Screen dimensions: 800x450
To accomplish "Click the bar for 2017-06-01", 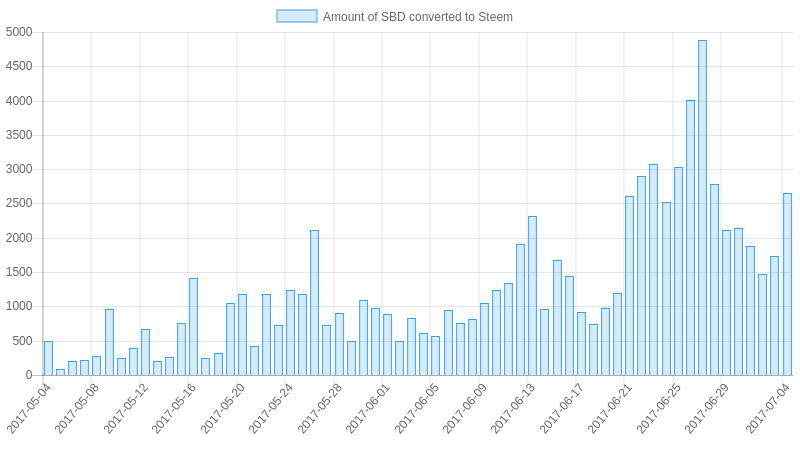I will click(387, 345).
